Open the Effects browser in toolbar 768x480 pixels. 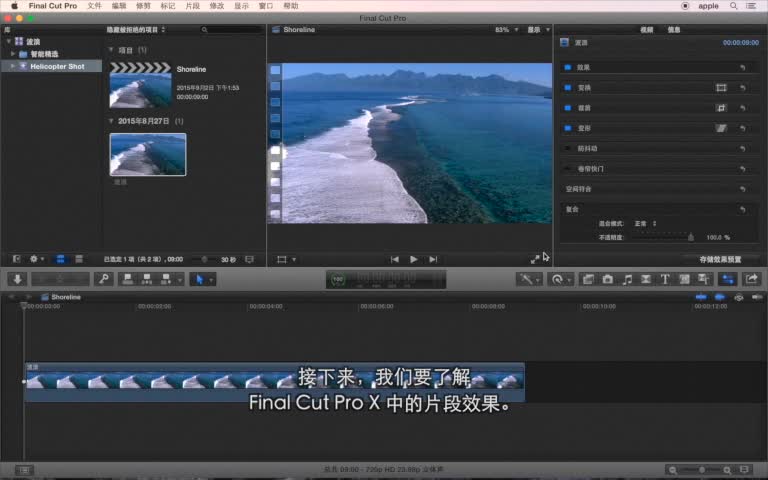[x=588, y=279]
